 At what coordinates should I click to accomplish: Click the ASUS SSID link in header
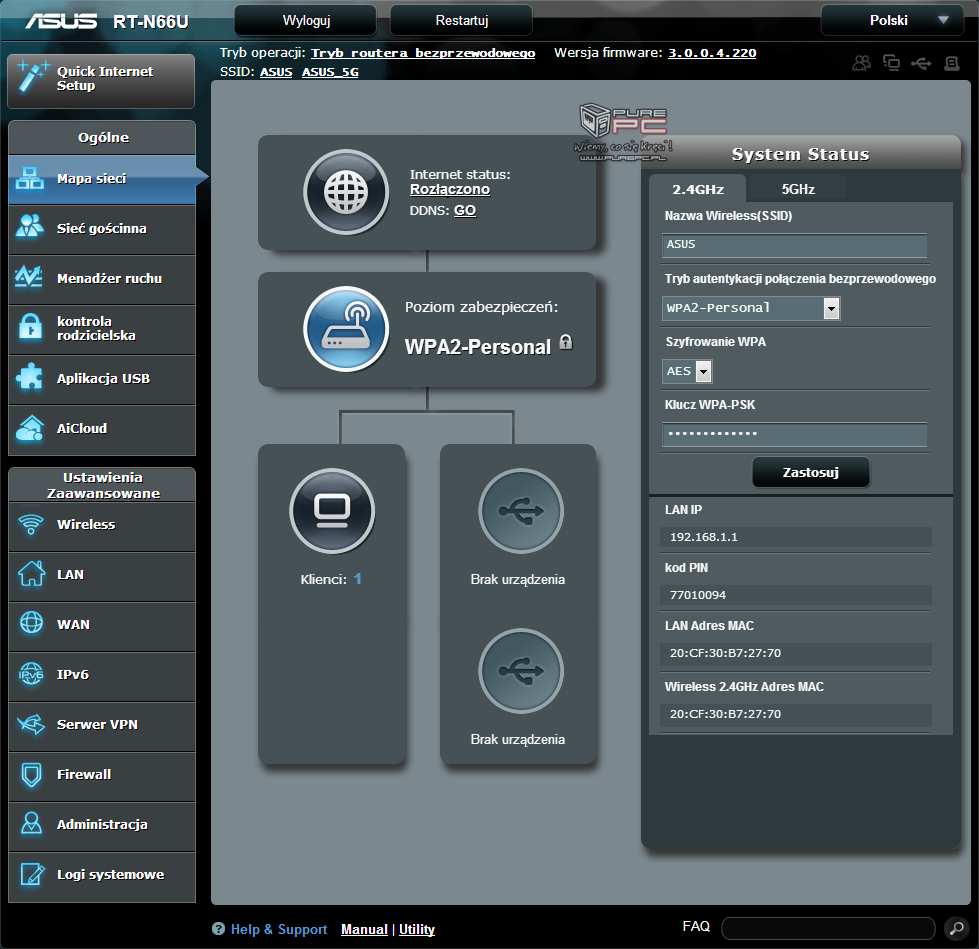point(276,72)
